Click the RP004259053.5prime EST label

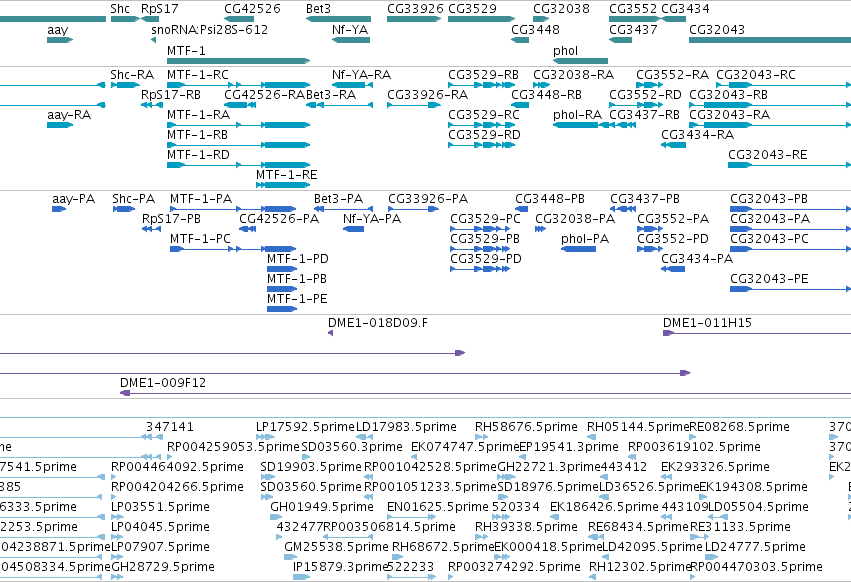[233, 447]
